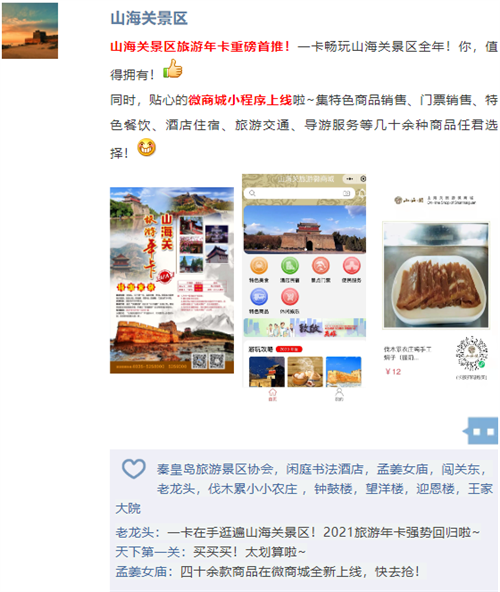This screenshot has width=500, height=592.
Task: Switch to the 我的 profile tab
Action: tap(339, 395)
